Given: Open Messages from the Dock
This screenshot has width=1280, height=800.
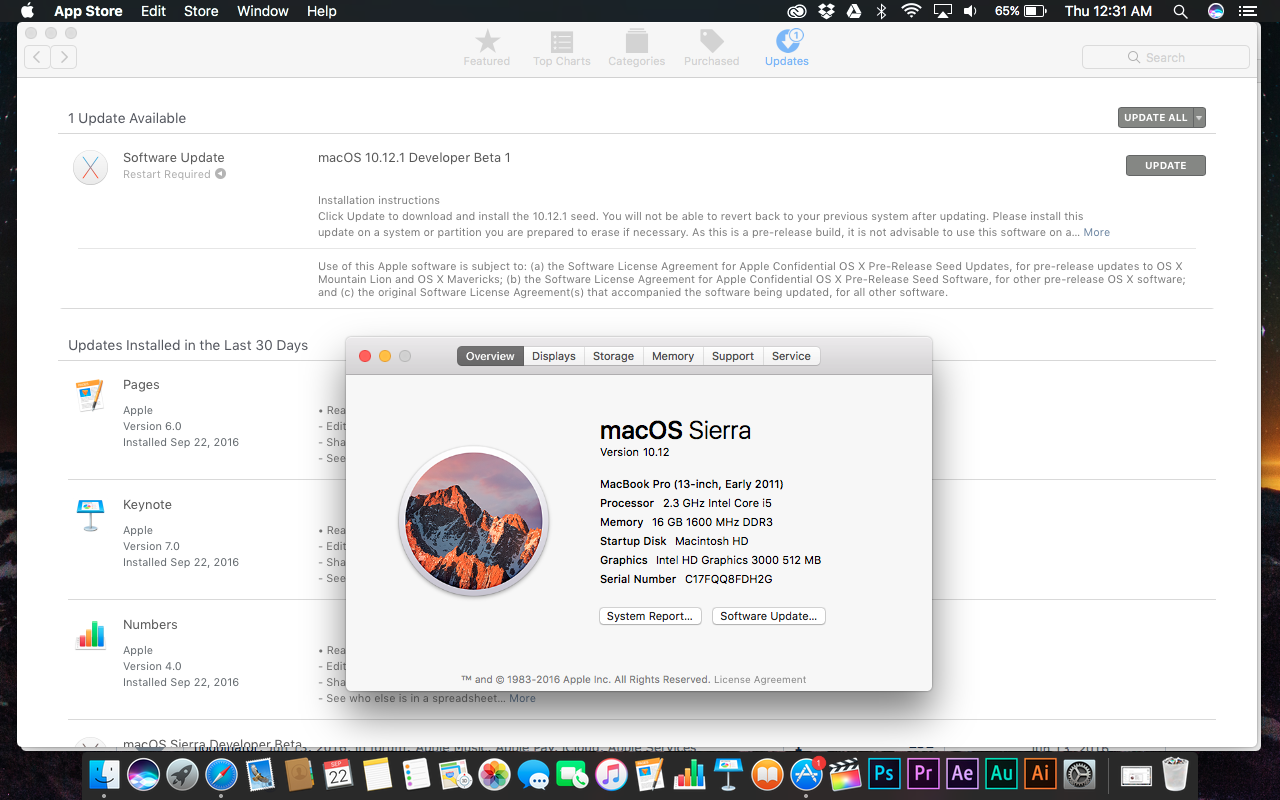Looking at the screenshot, I should [x=533, y=773].
